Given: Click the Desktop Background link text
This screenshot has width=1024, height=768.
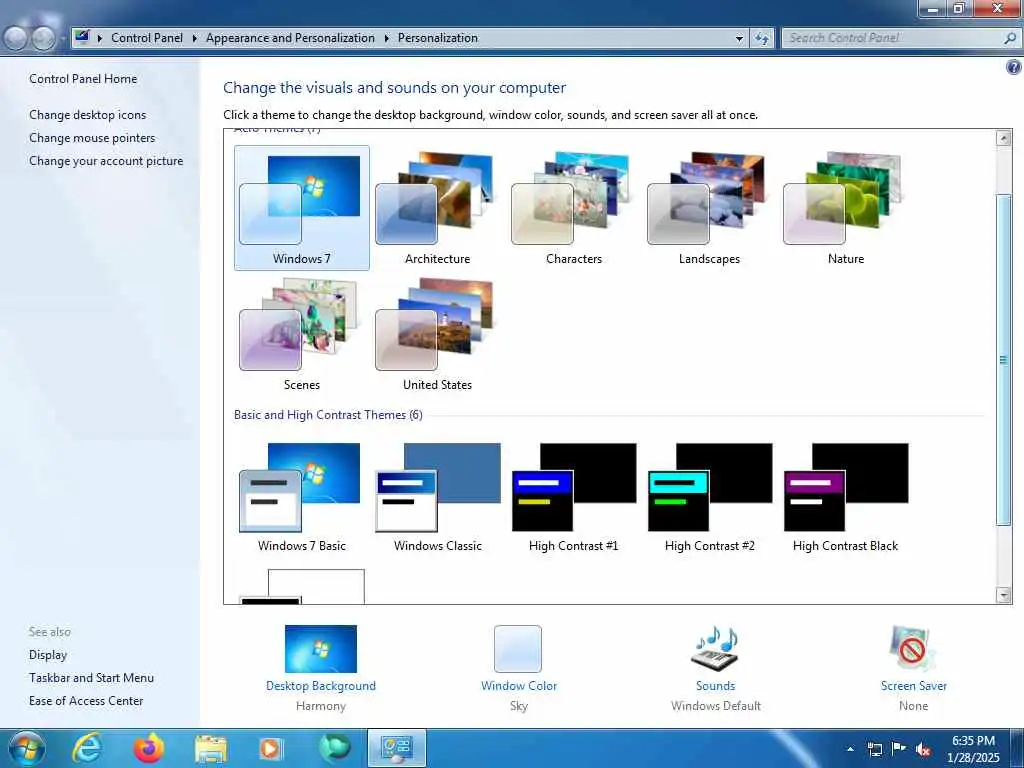Looking at the screenshot, I should 321,686.
